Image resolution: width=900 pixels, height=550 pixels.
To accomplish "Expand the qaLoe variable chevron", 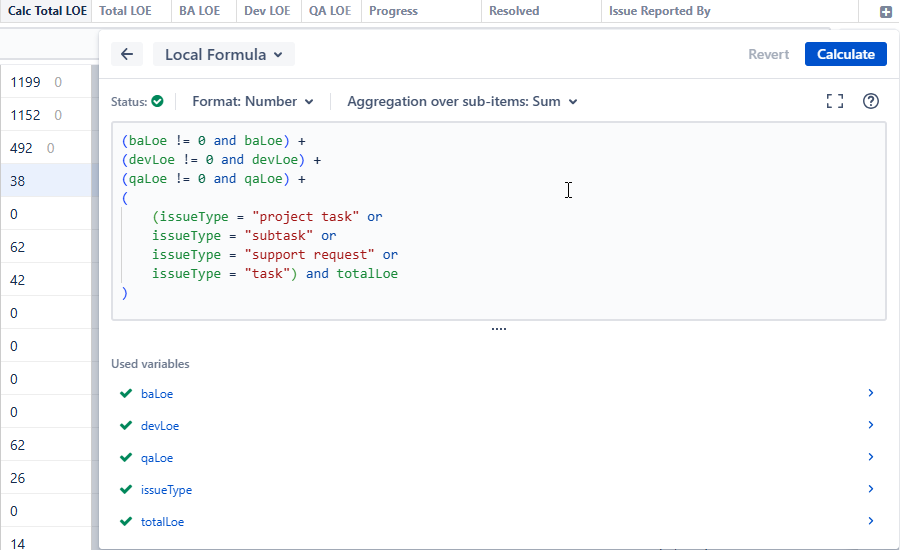I will click(x=871, y=457).
